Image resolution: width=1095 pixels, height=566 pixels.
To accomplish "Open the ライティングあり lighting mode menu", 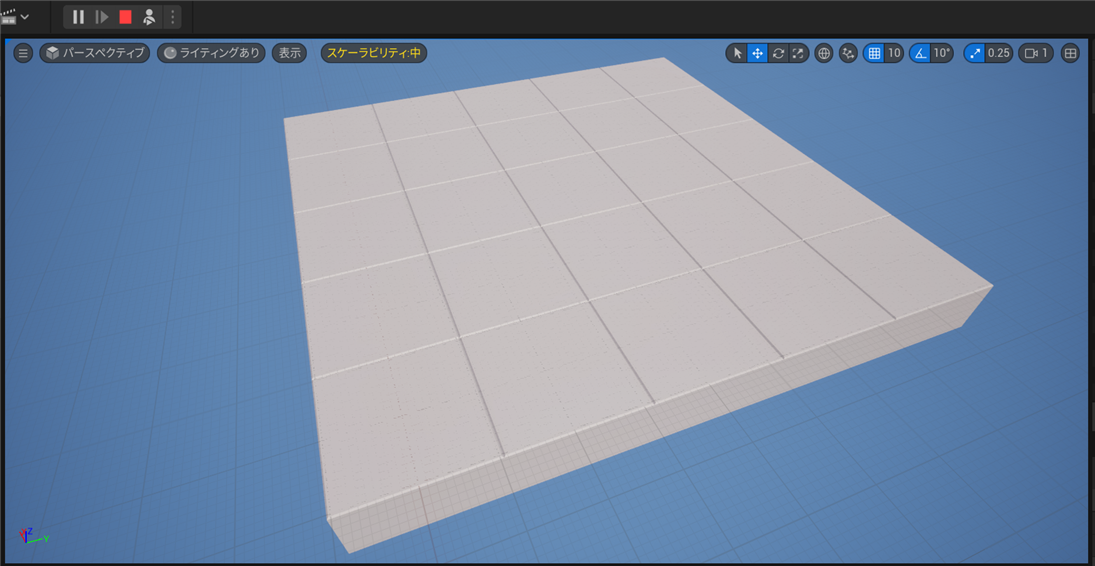I will (211, 53).
